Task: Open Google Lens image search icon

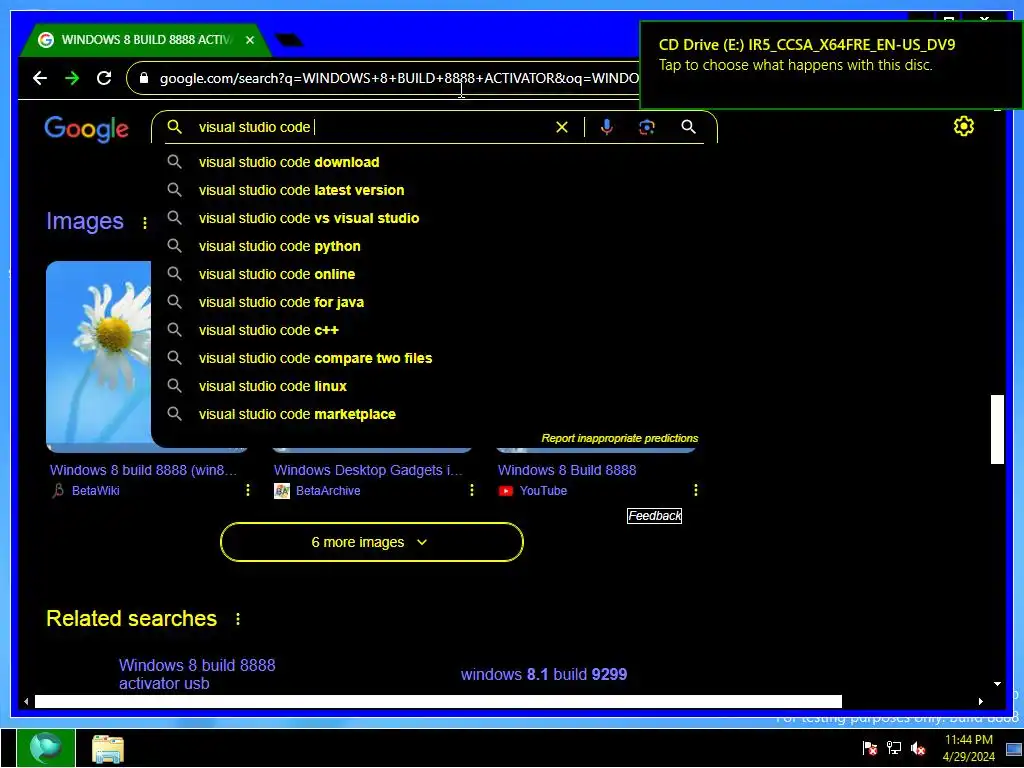Action: point(647,127)
